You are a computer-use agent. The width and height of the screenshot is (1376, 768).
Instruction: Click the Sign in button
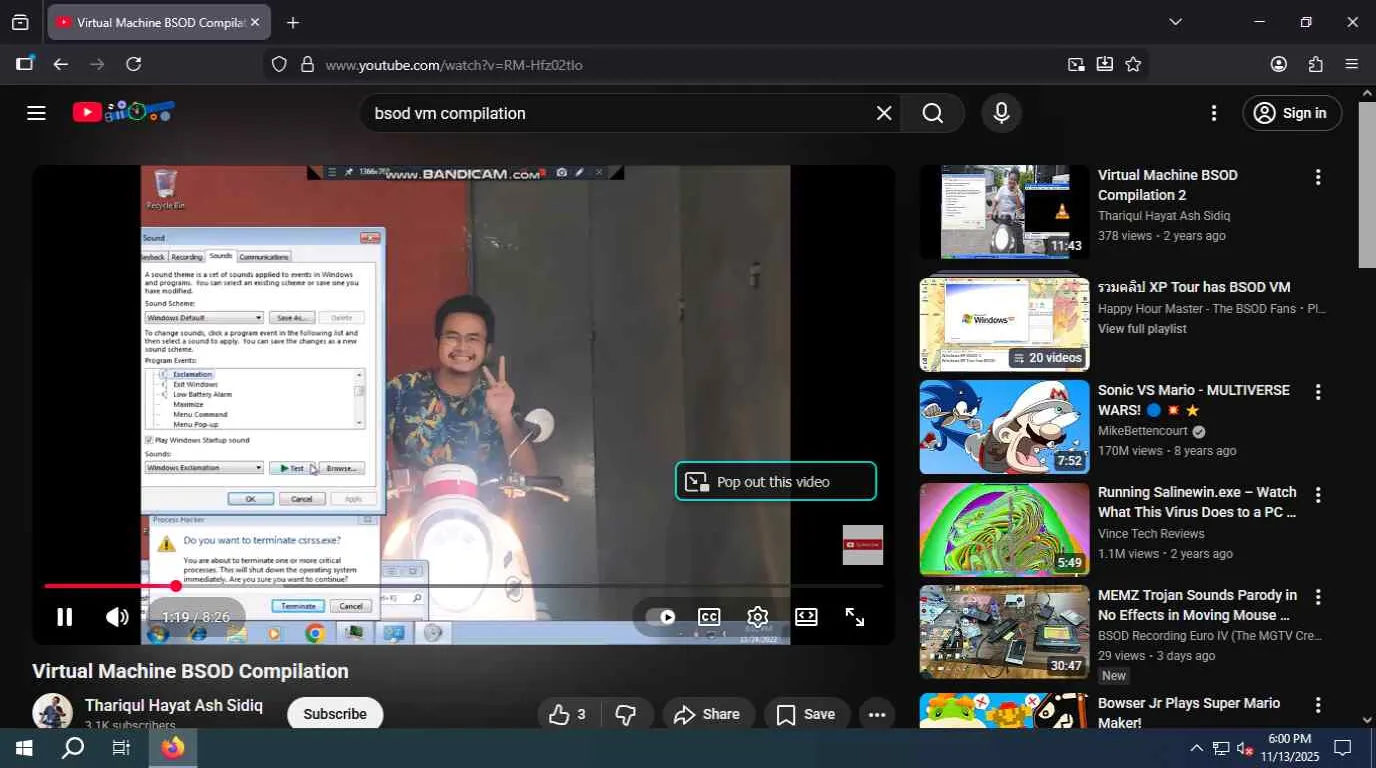pyautogui.click(x=1291, y=113)
